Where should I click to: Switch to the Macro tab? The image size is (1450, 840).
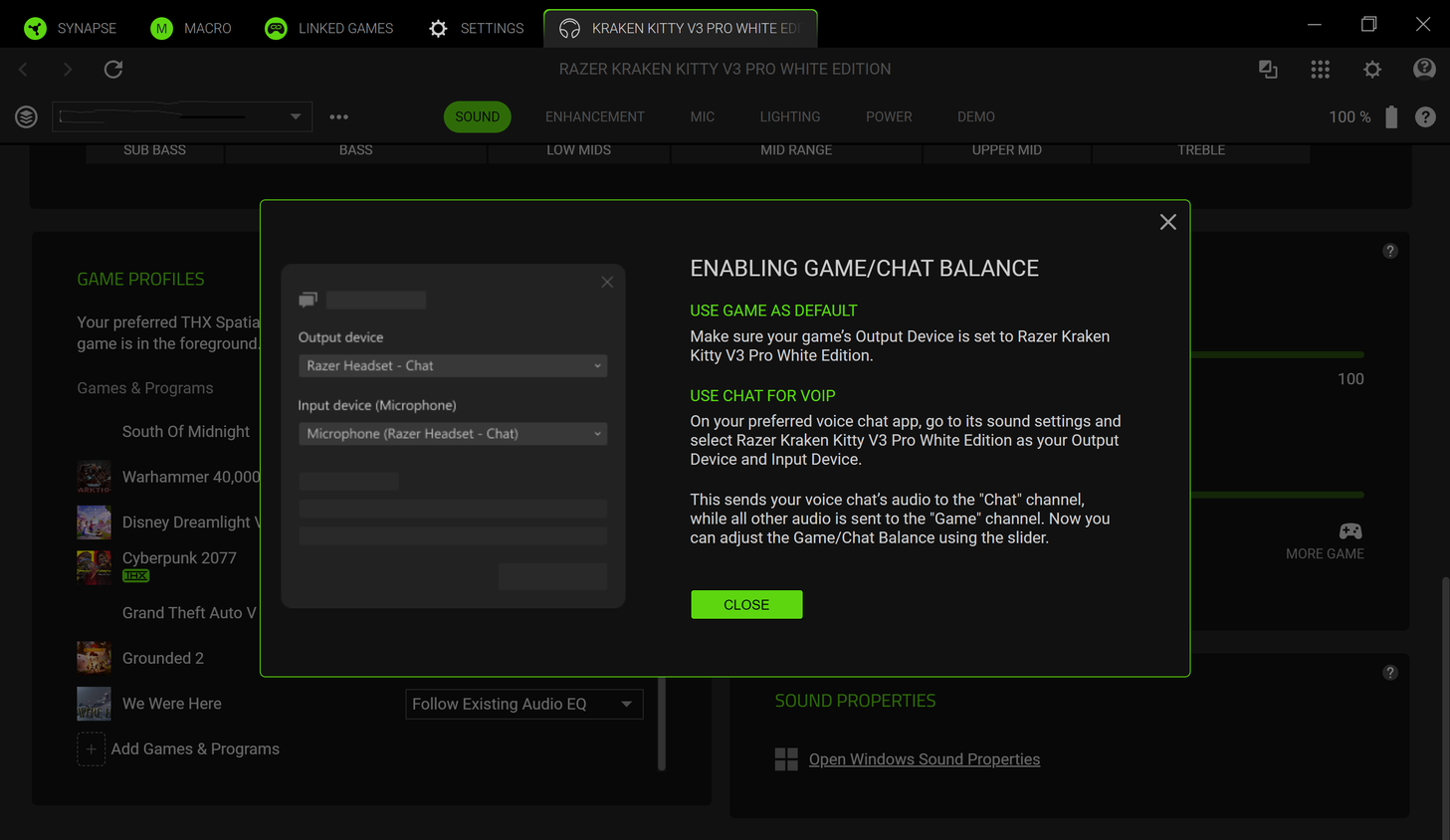point(190,28)
